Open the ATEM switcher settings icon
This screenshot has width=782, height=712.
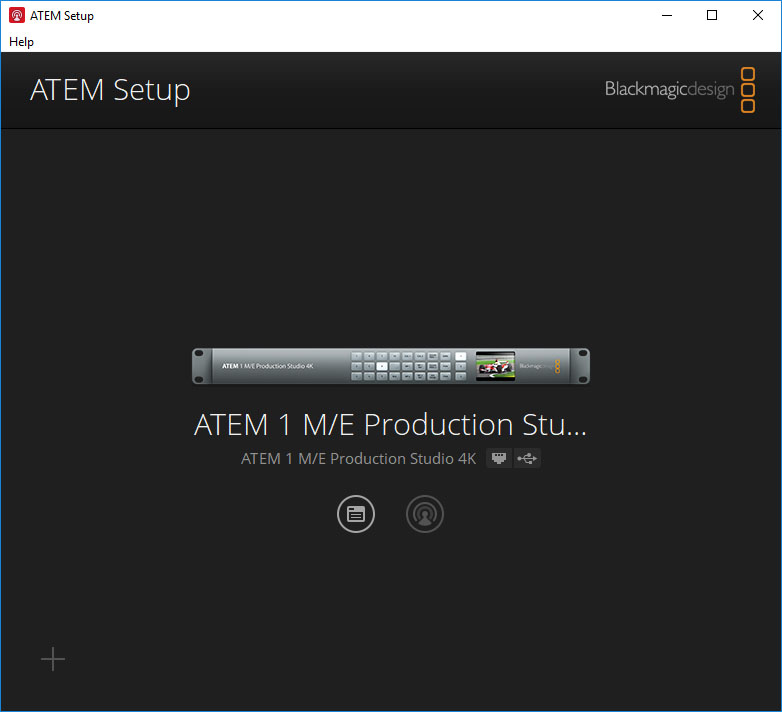coord(356,514)
